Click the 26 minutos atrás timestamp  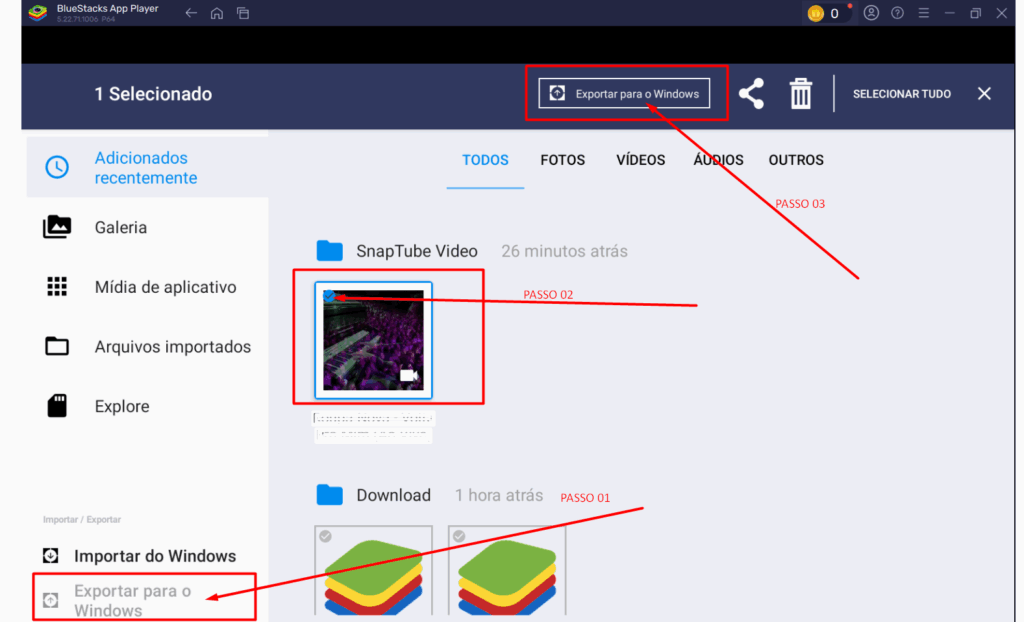point(564,251)
